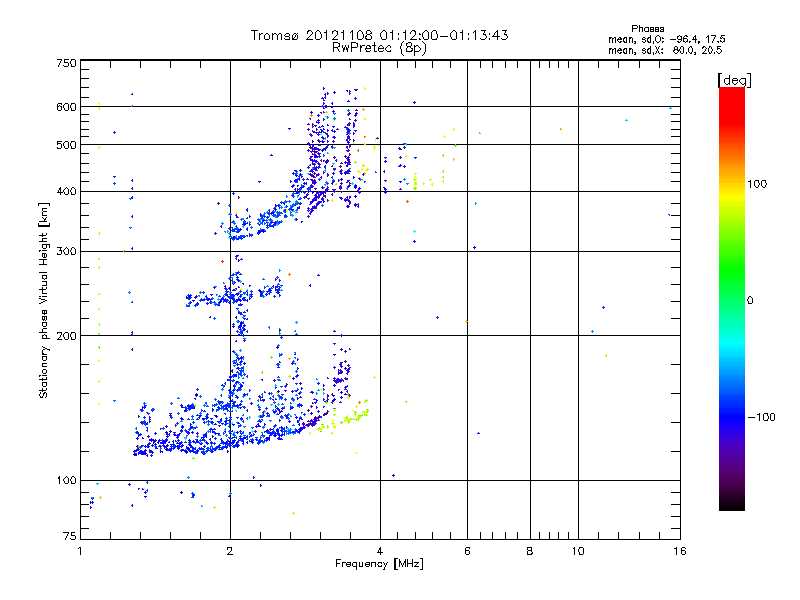
Task: Click the plot title 'Tromsø 20121108 01:12:00-01:13:43'
Action: [379, 35]
